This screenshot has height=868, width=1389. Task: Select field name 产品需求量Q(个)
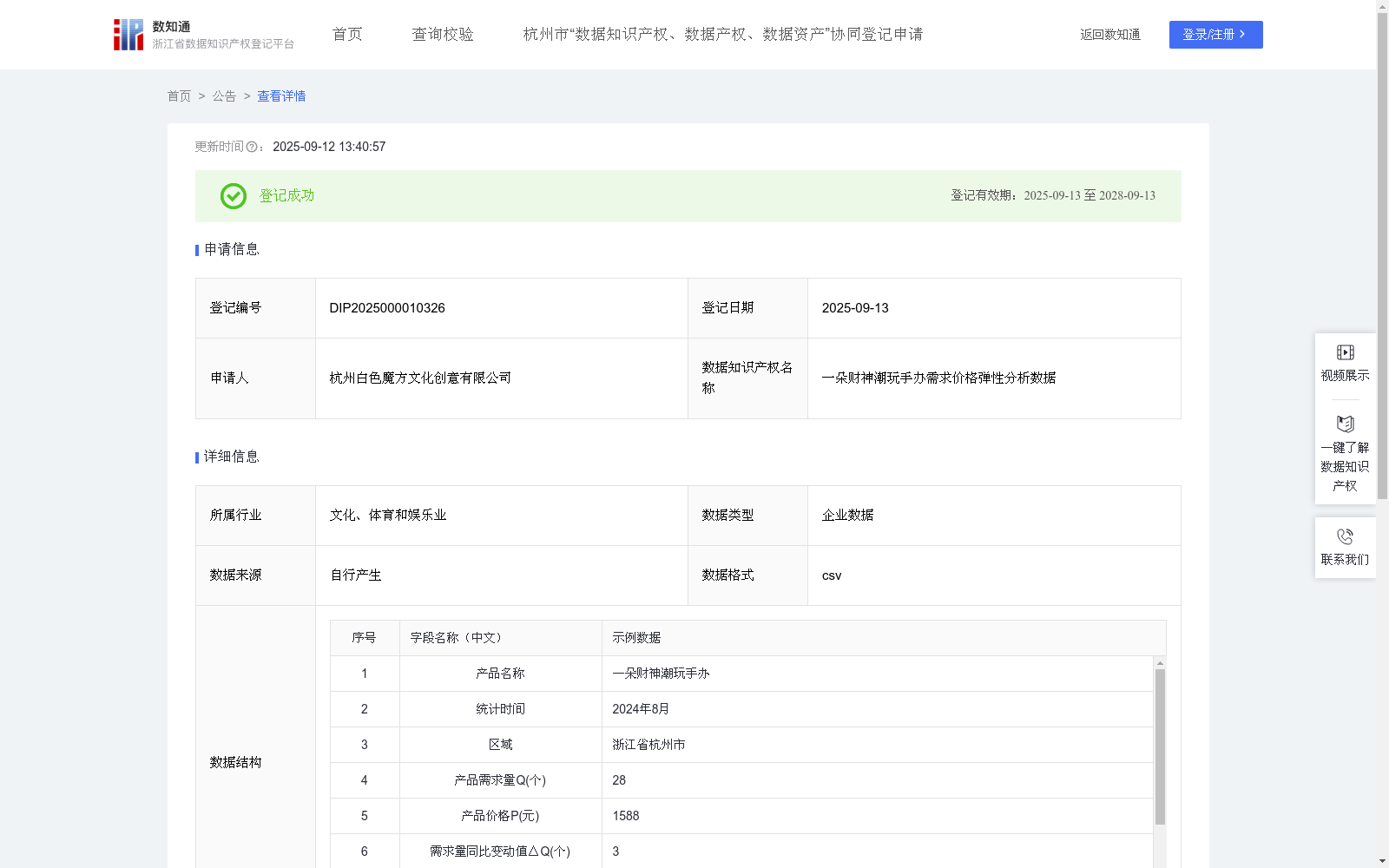click(500, 780)
